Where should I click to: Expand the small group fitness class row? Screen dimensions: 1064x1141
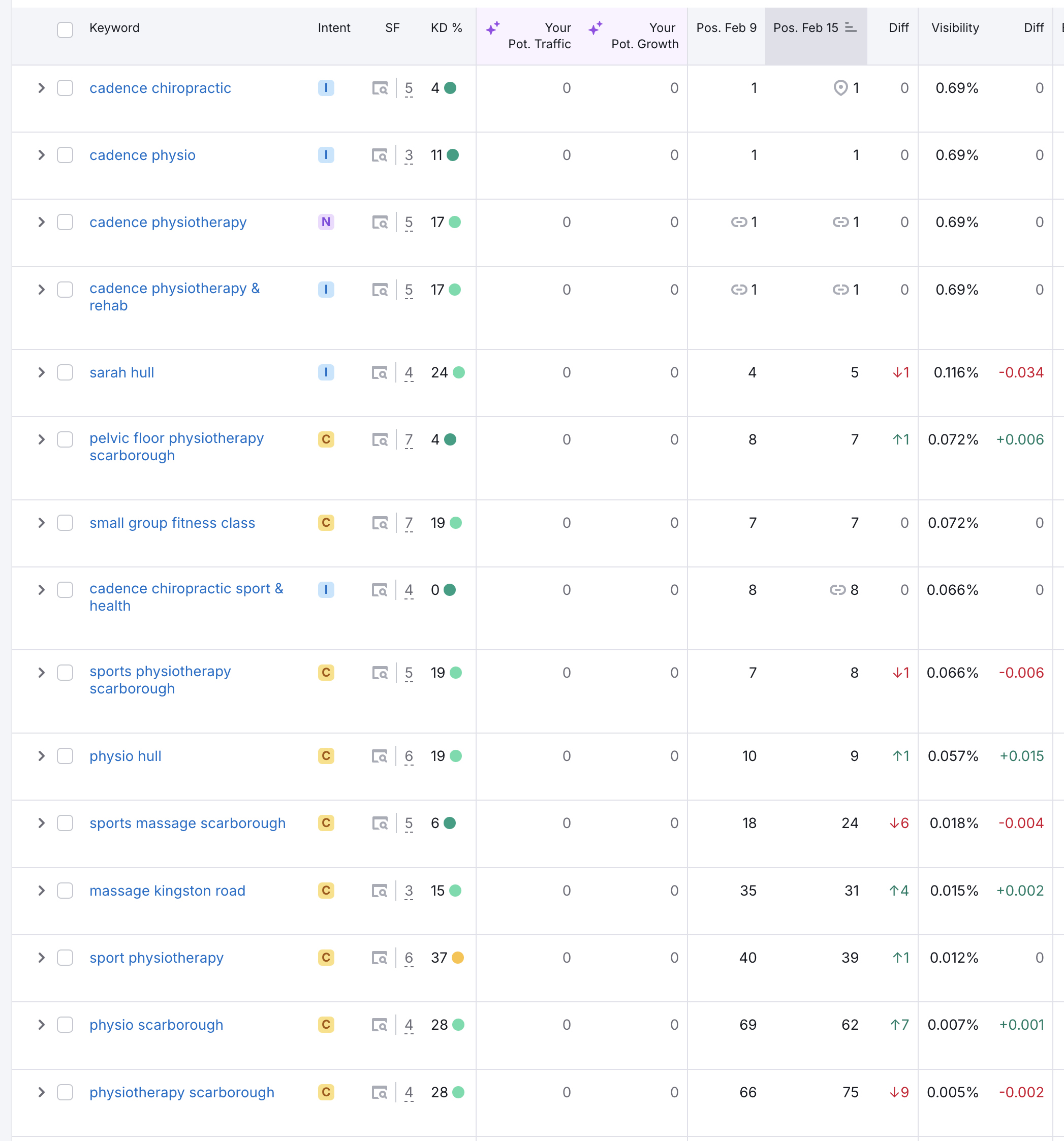click(x=41, y=523)
